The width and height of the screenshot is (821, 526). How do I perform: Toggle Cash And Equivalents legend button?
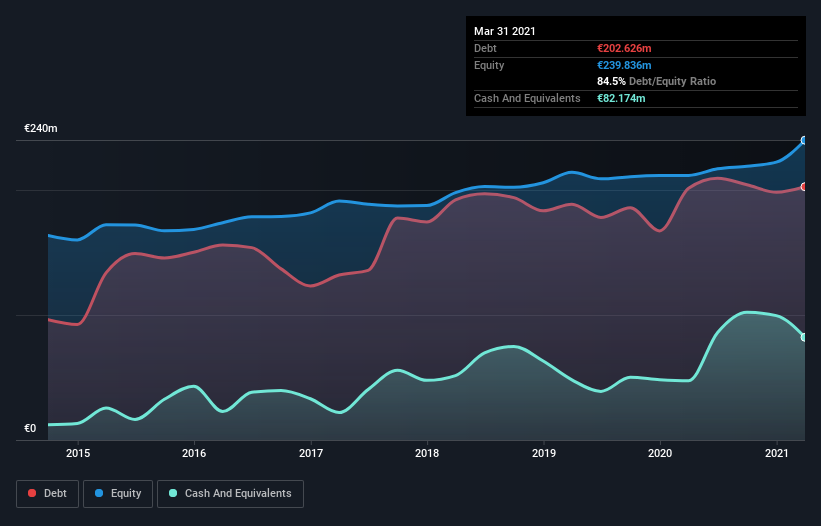(230, 494)
